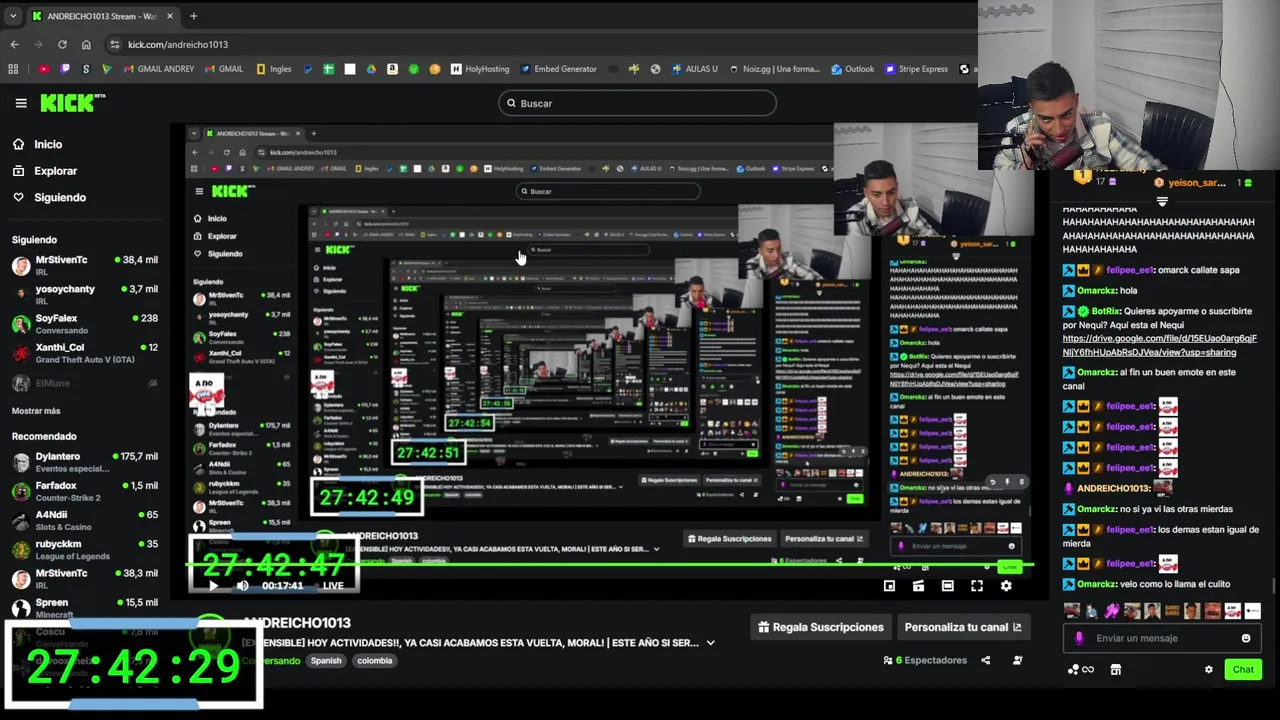Mute the stream with speaker icon

pyautogui.click(x=242, y=586)
